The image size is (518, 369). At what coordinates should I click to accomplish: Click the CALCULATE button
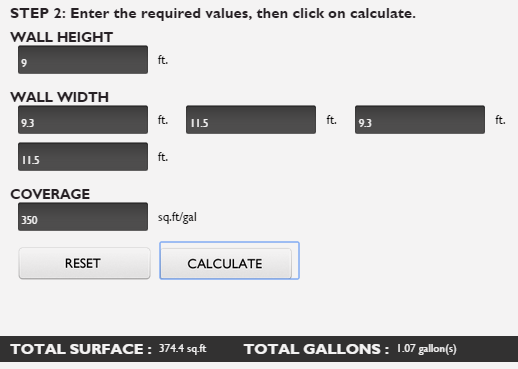226,263
